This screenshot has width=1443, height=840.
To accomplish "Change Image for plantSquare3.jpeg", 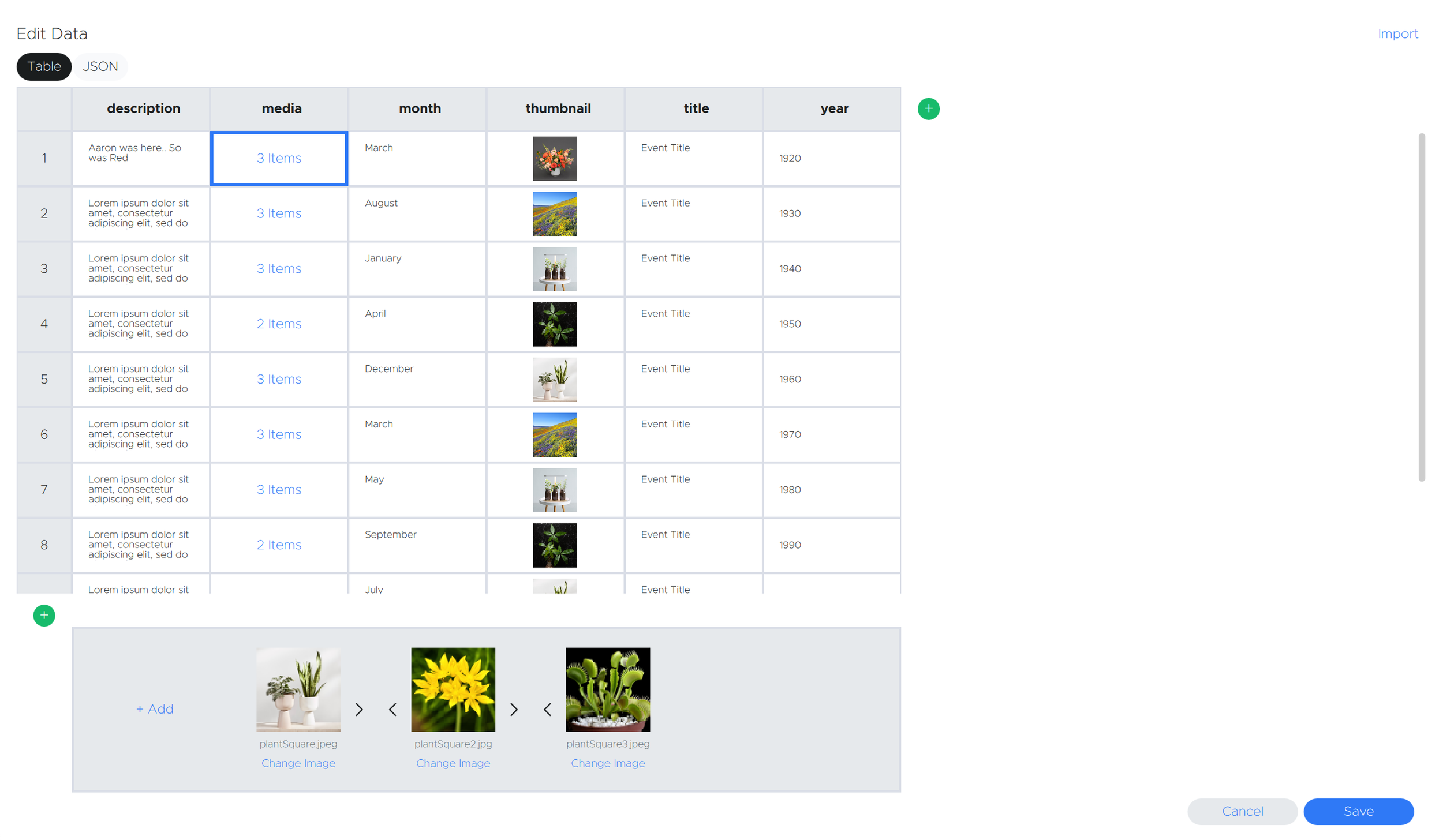I will (x=608, y=763).
